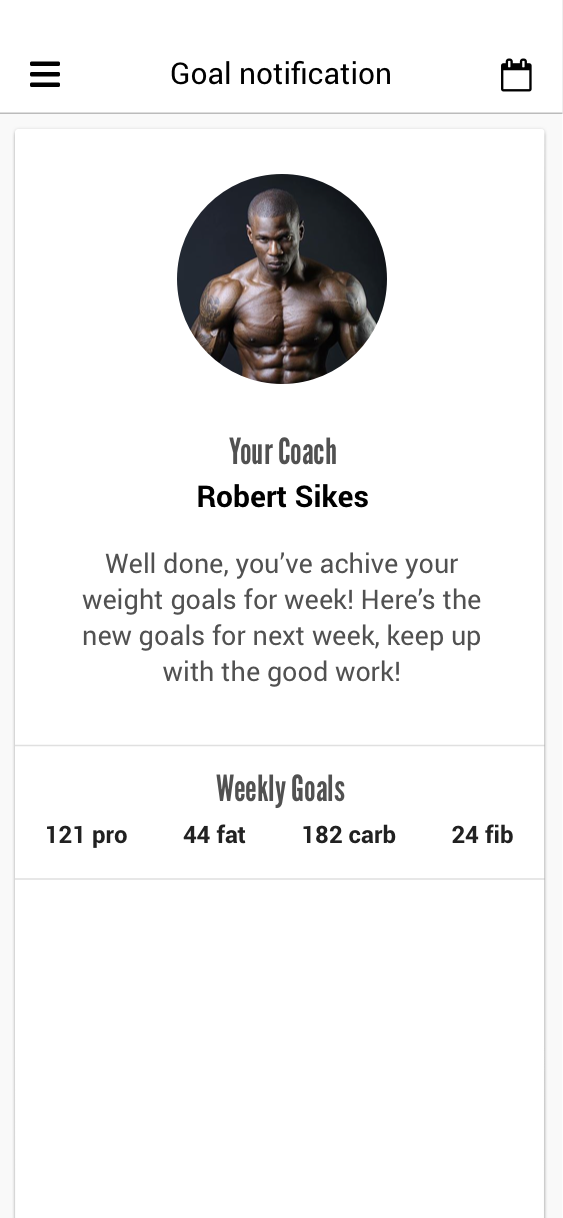This screenshot has width=563, height=1218.
Task: Click the word 'Coach' above the name
Action: (x=307, y=452)
